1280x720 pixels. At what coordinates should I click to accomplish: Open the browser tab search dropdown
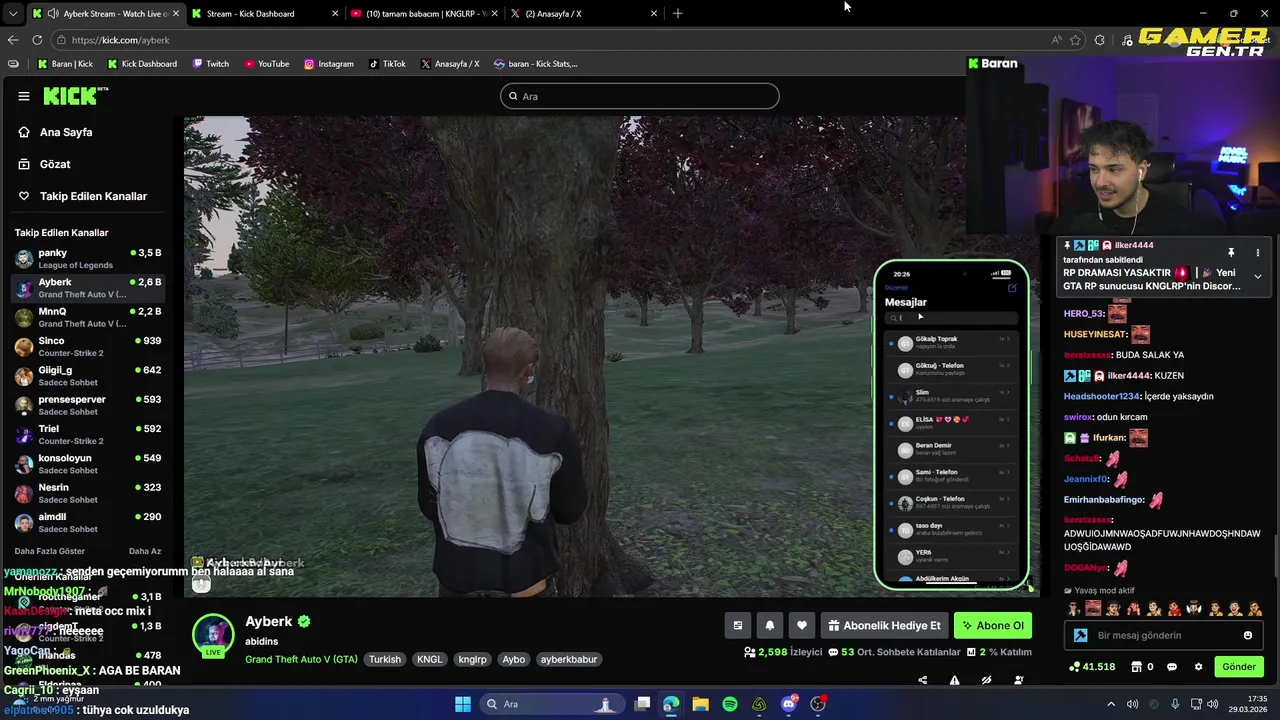click(13, 14)
